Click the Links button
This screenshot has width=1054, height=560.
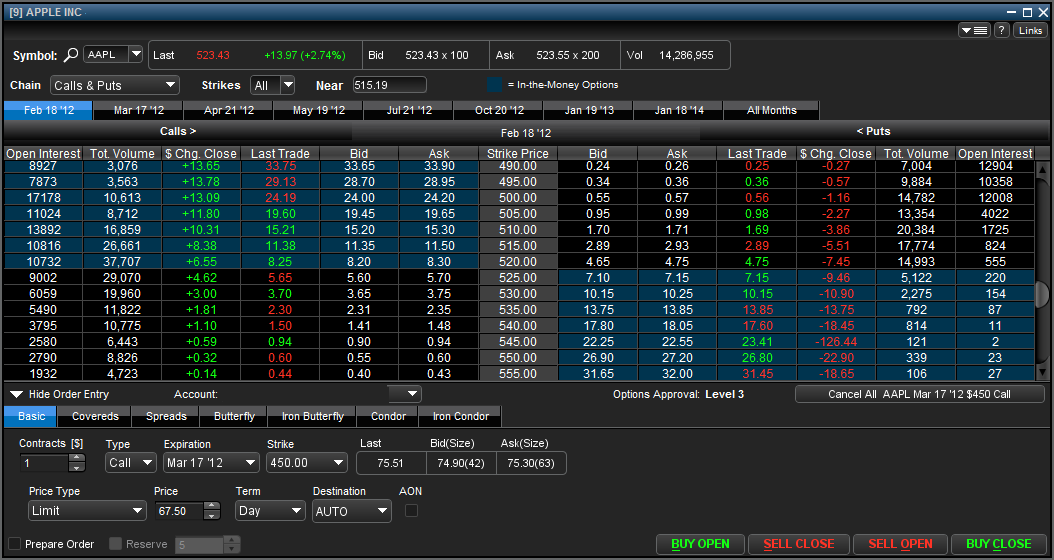tap(1030, 30)
